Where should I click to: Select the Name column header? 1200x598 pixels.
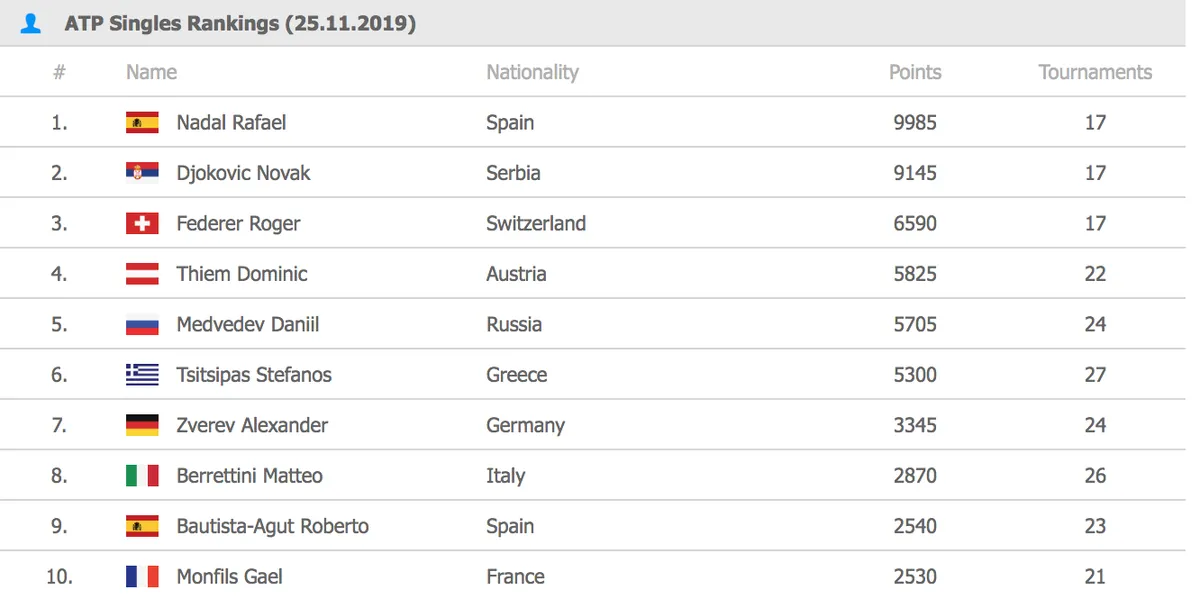tap(151, 72)
